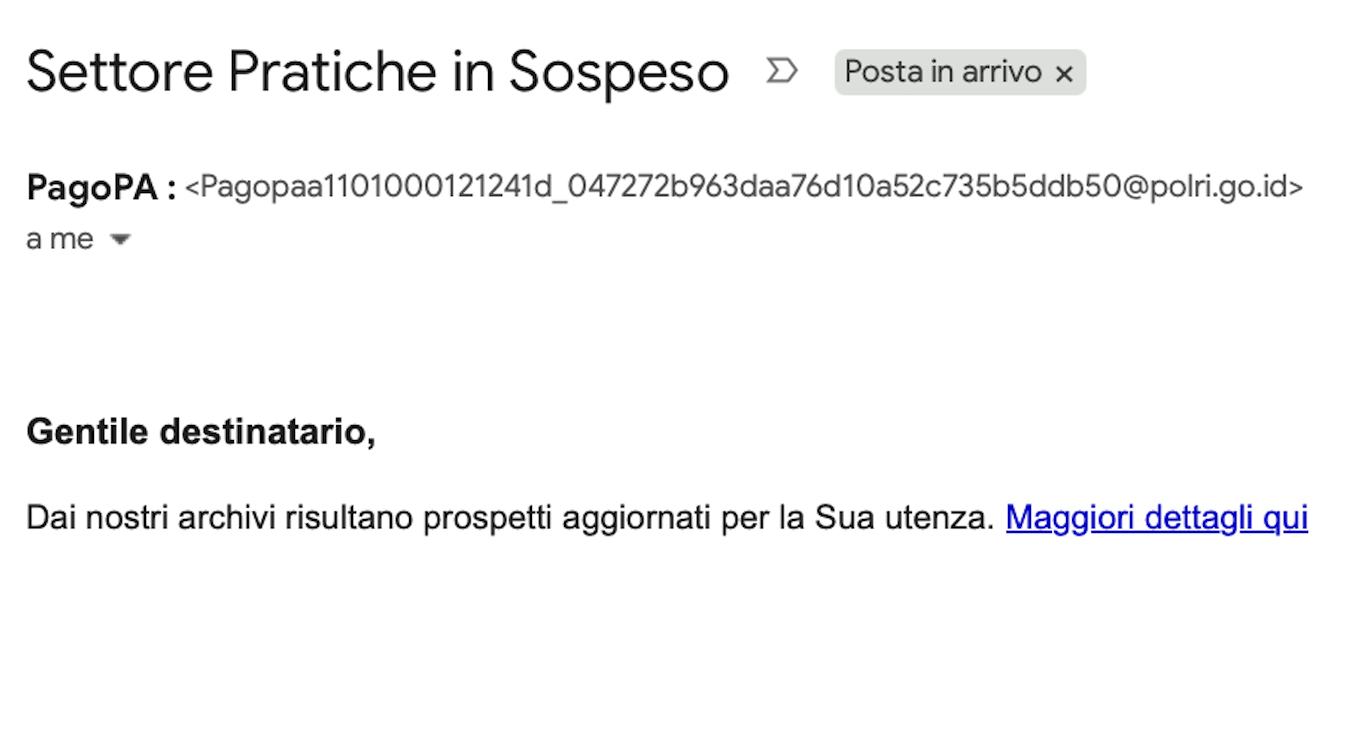Open the 'Maggiori dettagli qui' link
The image size is (1368, 733).
[1156, 518]
